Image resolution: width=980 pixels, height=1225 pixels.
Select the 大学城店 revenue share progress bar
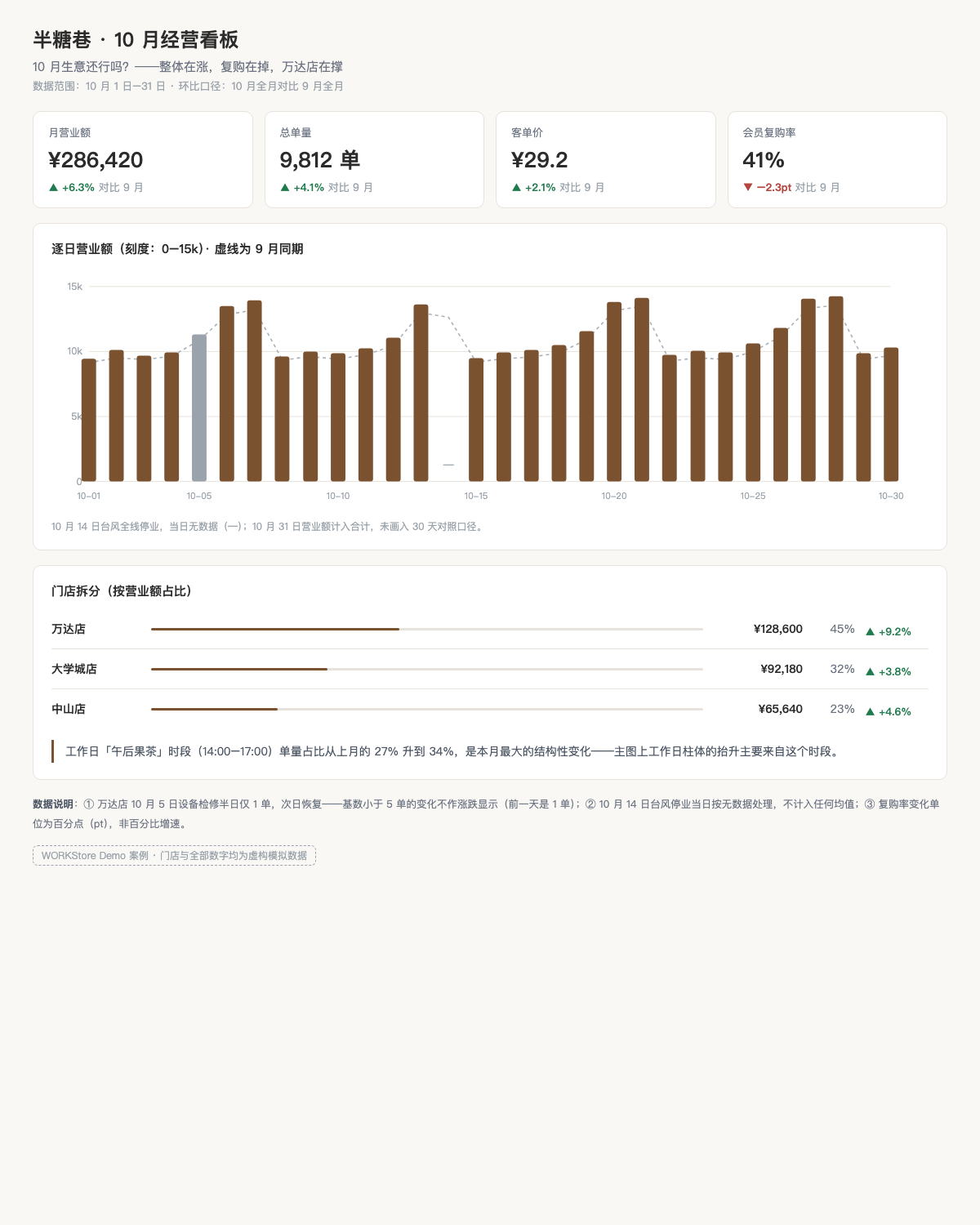(427, 669)
